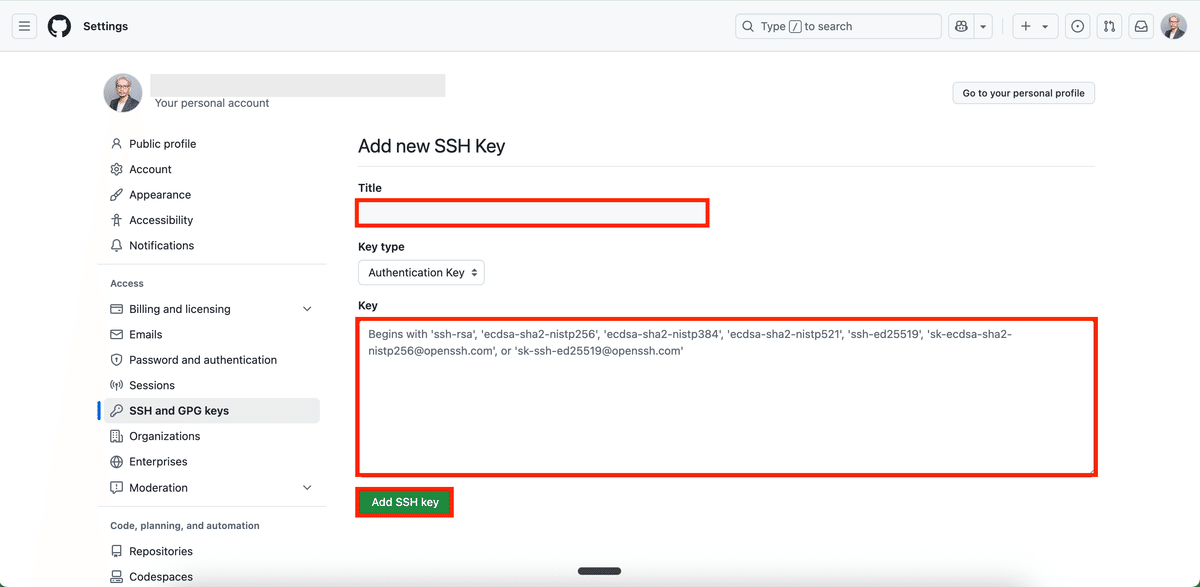Image resolution: width=1200 pixels, height=587 pixels.
Task: Select the Emails sidebar item
Action: [x=148, y=334]
